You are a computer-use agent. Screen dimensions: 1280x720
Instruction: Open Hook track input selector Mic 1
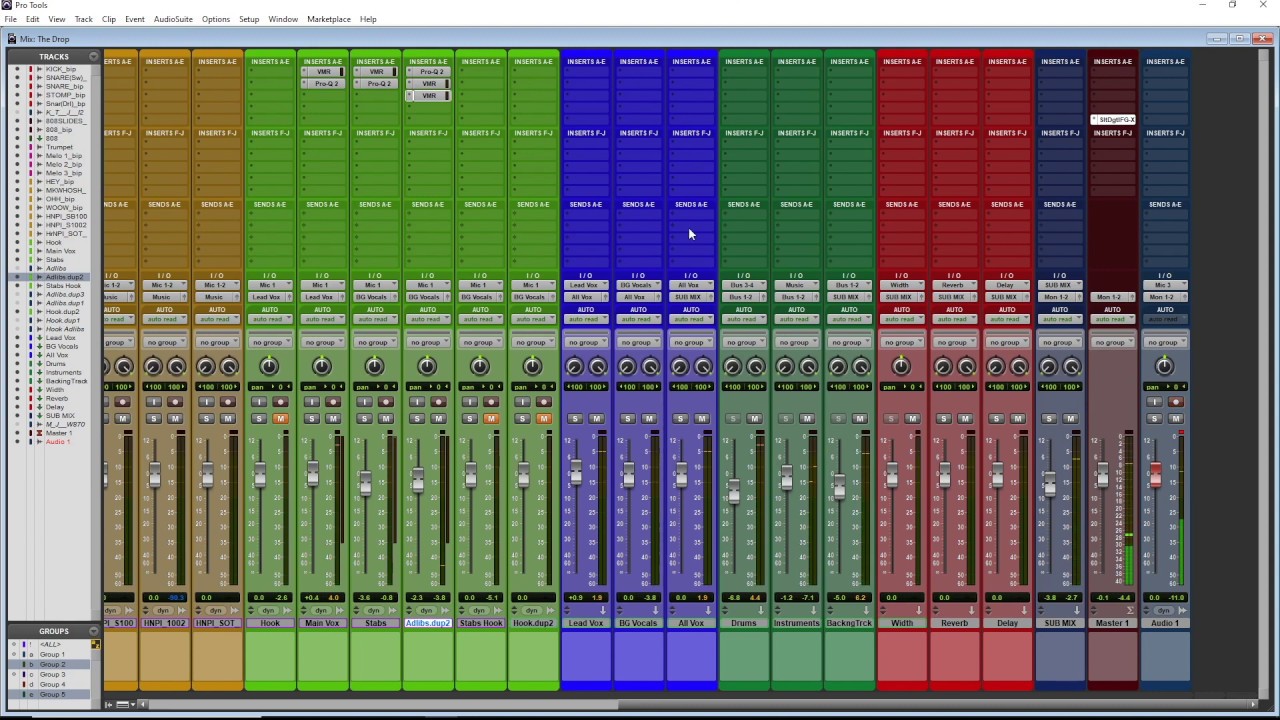[270, 286]
